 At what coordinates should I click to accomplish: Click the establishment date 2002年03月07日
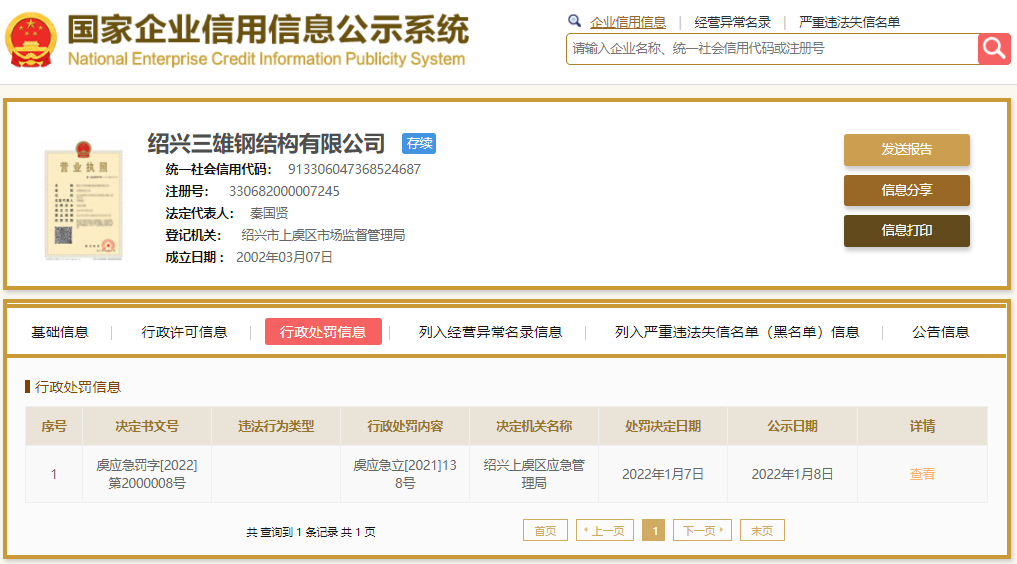284,258
